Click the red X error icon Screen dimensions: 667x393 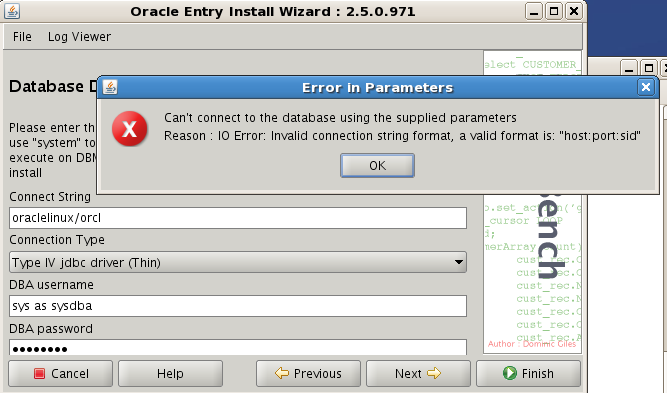[130, 128]
